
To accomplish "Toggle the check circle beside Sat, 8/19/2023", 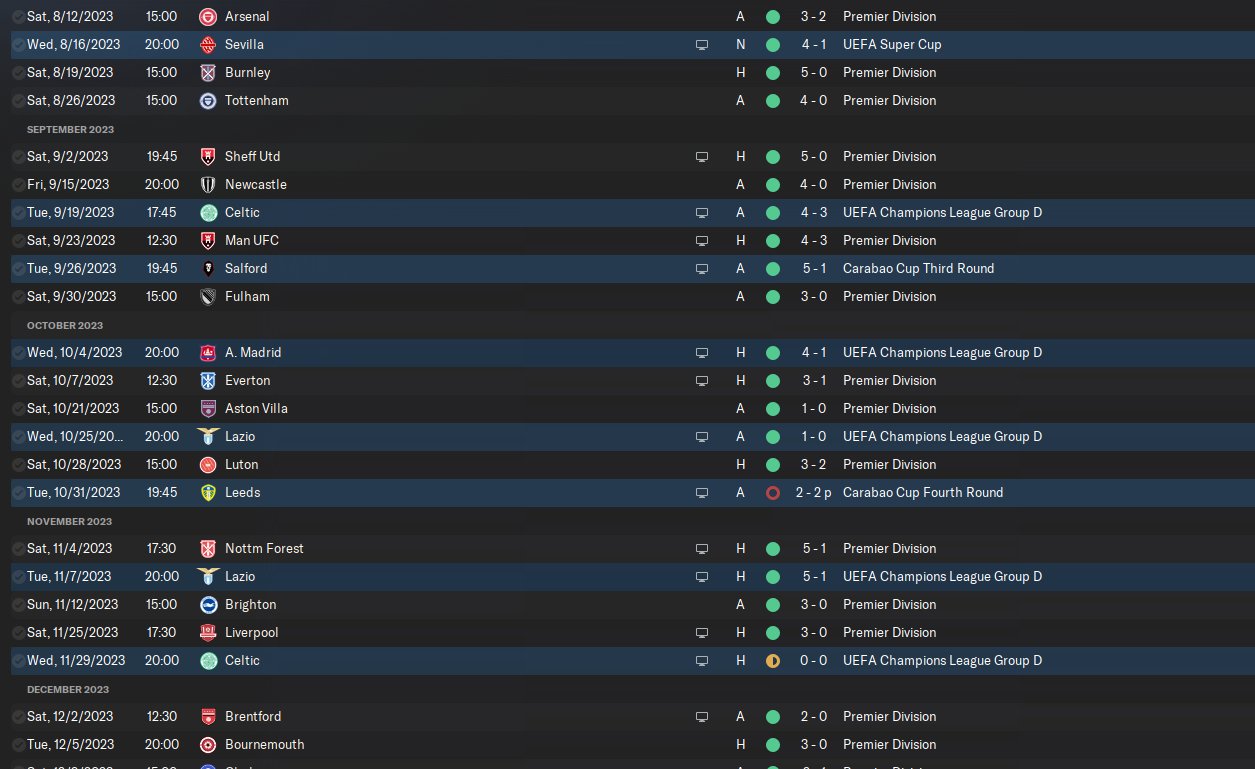I will tap(18, 73).
